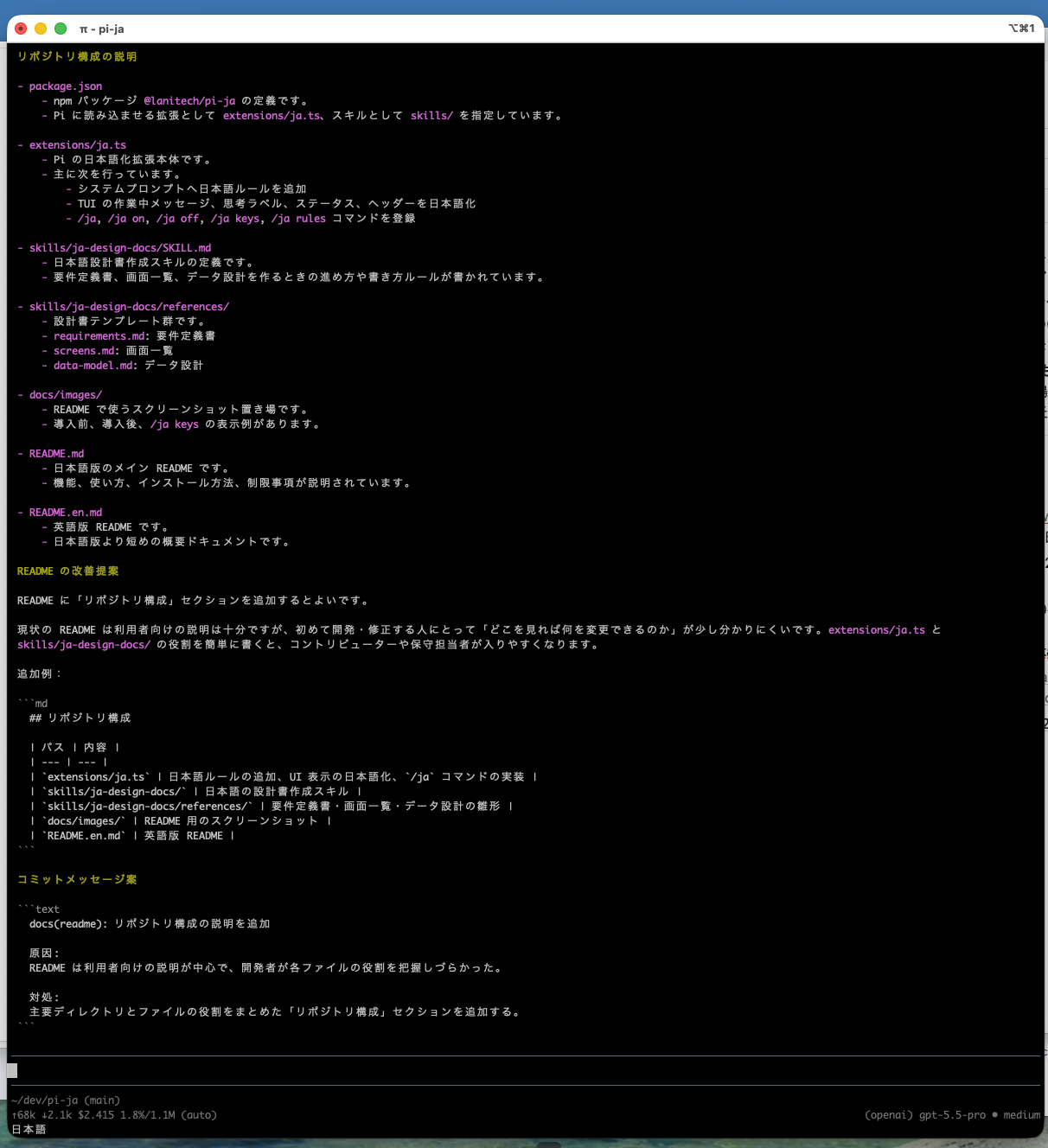Click the '- README.md' section entry
1048x1148 pixels.
click(x=51, y=454)
